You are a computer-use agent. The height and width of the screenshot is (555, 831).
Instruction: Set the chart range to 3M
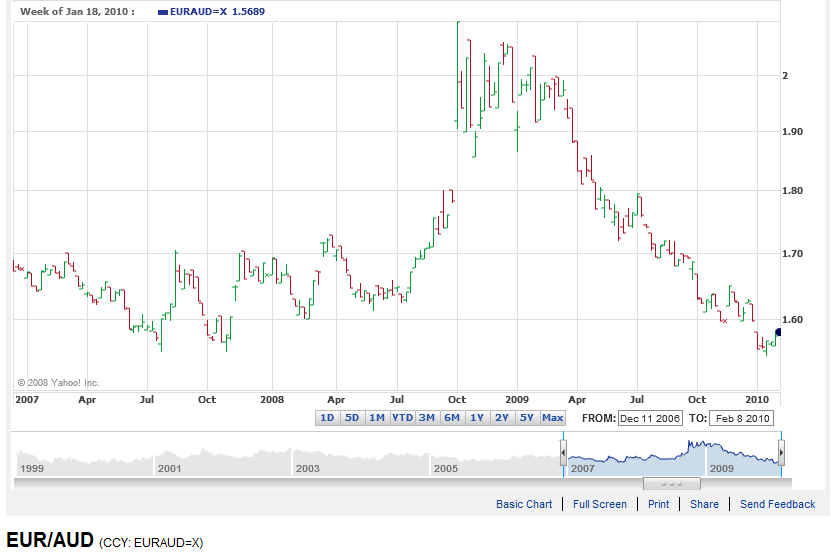pos(427,418)
